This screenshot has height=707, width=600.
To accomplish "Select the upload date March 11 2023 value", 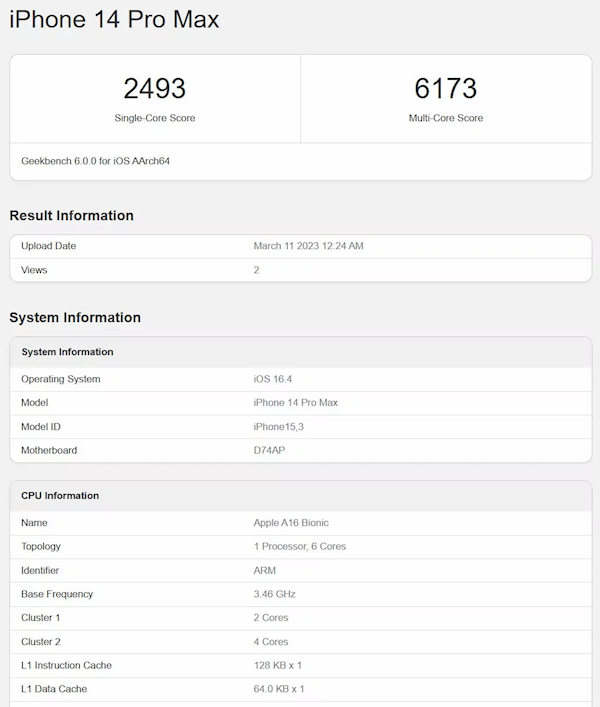I will point(308,246).
